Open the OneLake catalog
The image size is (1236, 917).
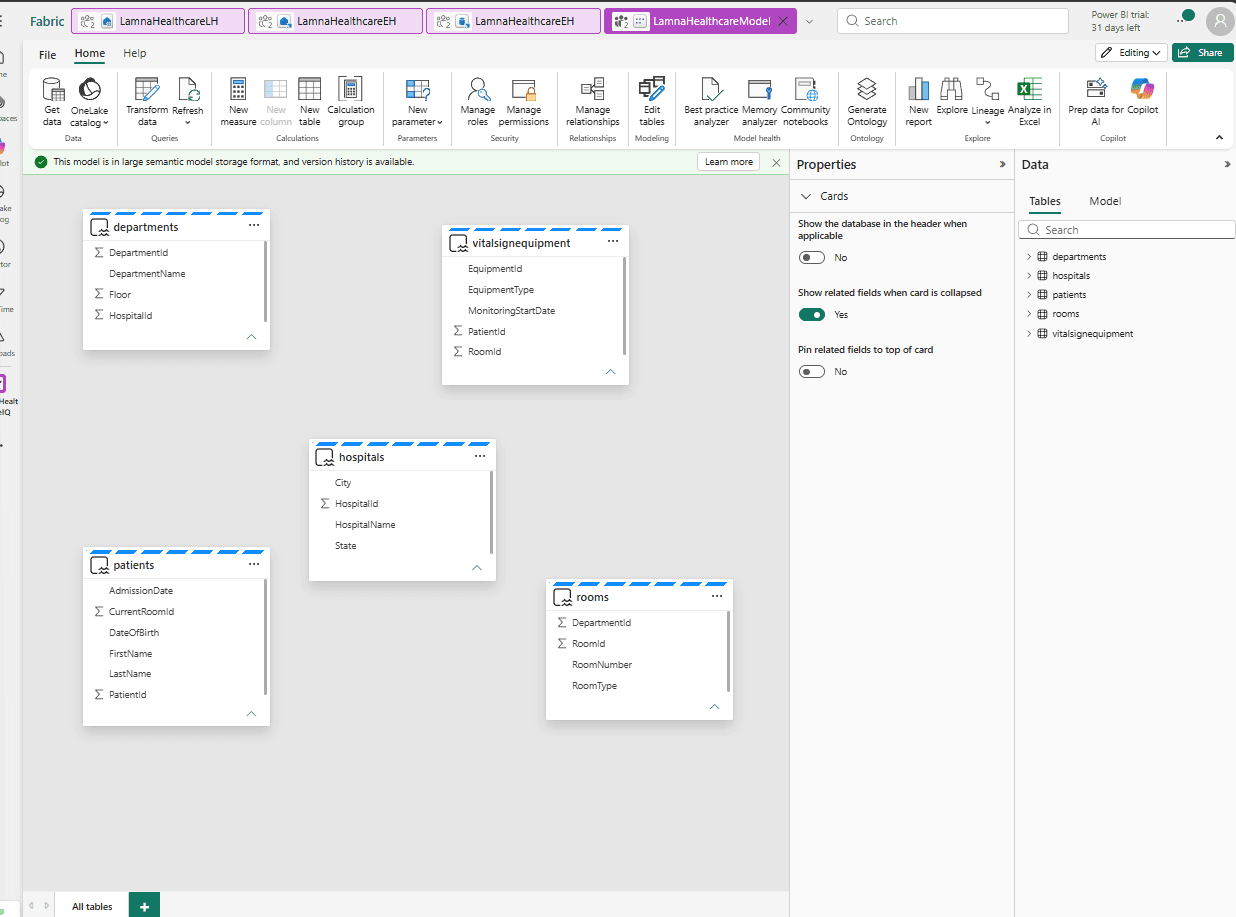tap(89, 102)
